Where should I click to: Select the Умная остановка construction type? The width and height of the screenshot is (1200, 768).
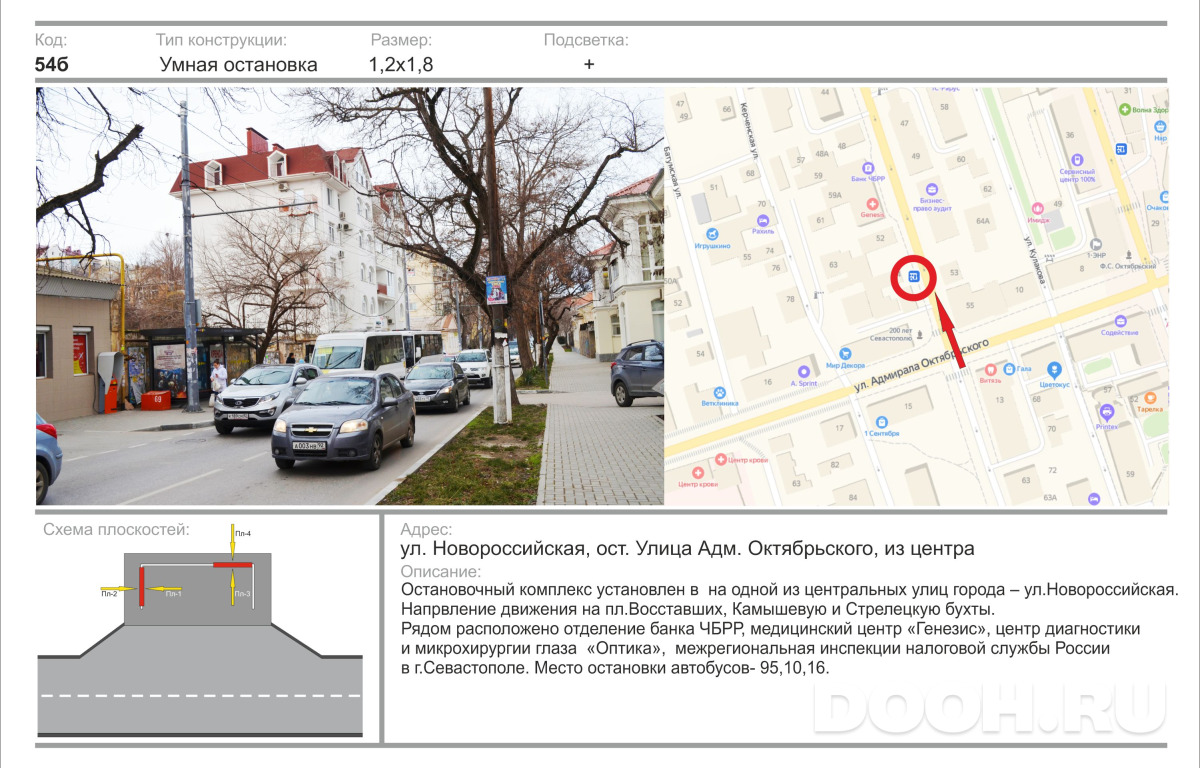(x=238, y=65)
